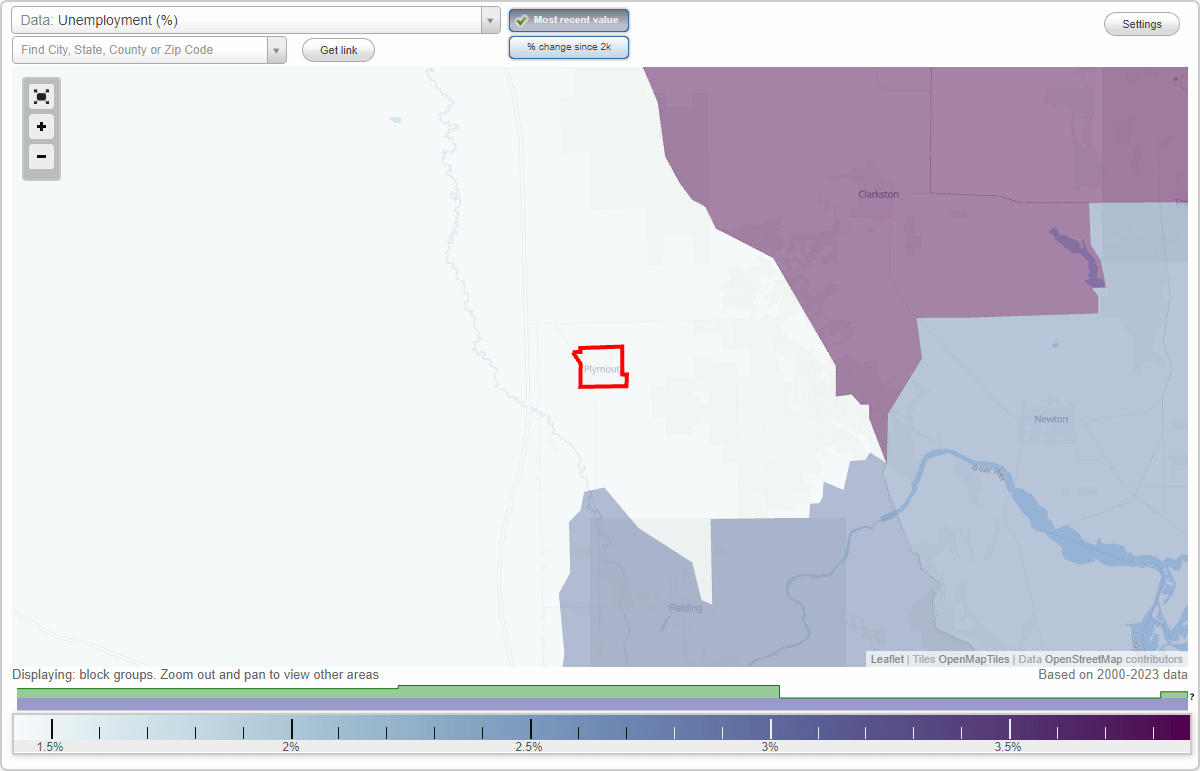
Task: Open the OpenMapTiles link
Action: (973, 659)
